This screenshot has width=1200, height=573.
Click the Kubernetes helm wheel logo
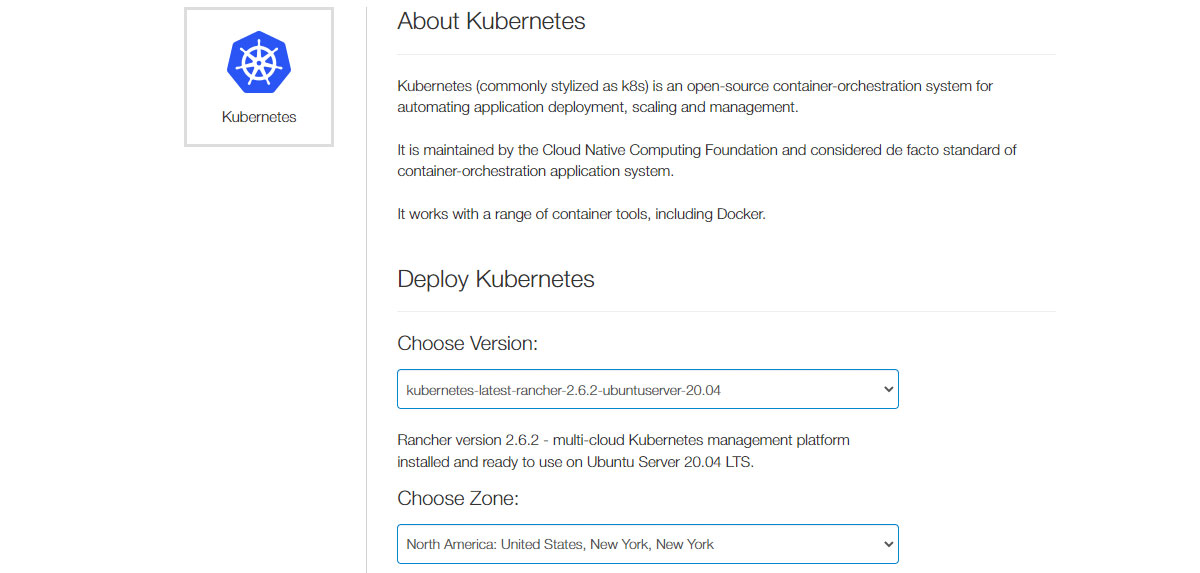coord(259,62)
